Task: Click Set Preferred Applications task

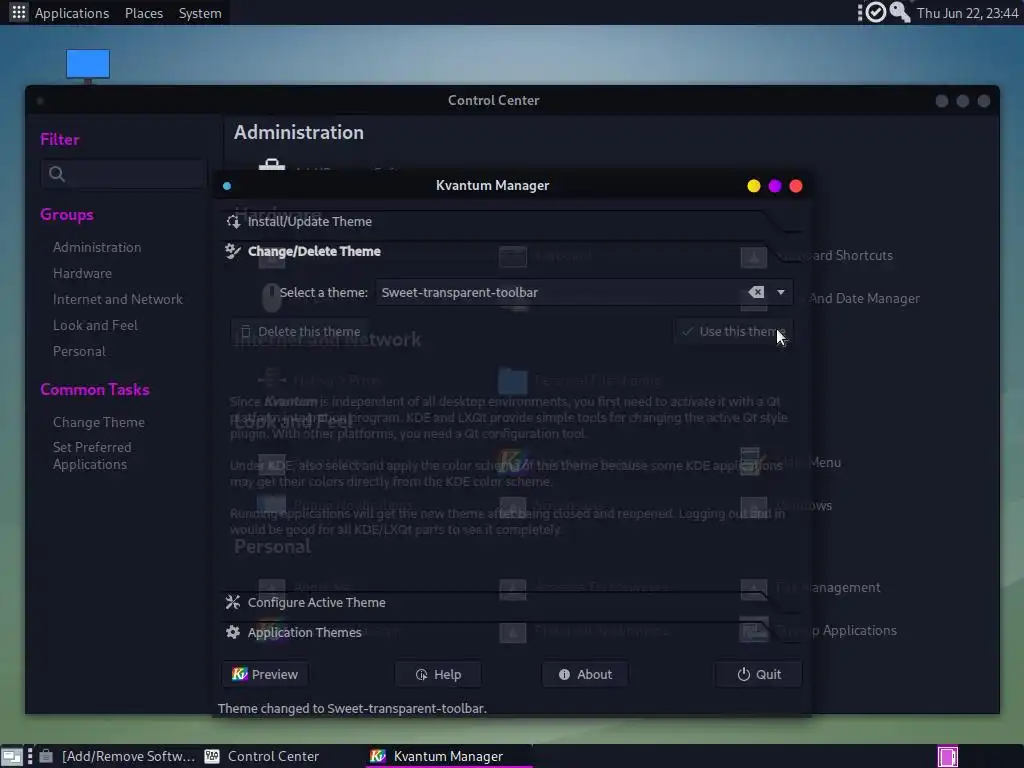Action: tap(92, 456)
